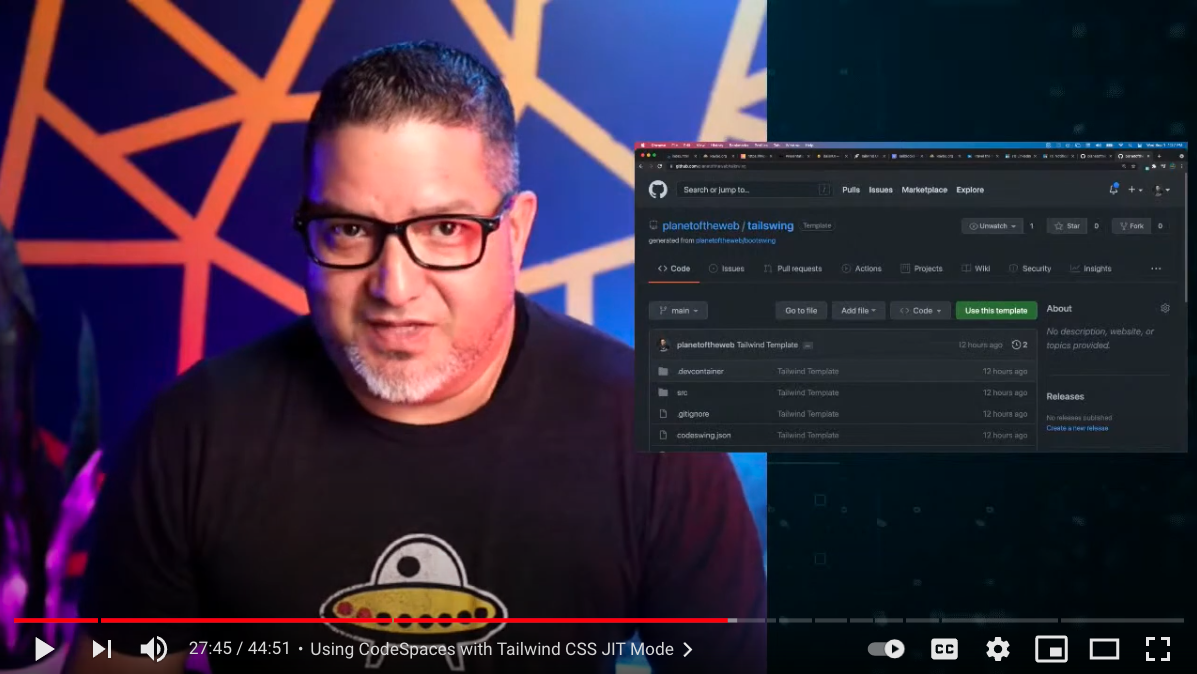Click the GitHub octocat logo

point(658,190)
